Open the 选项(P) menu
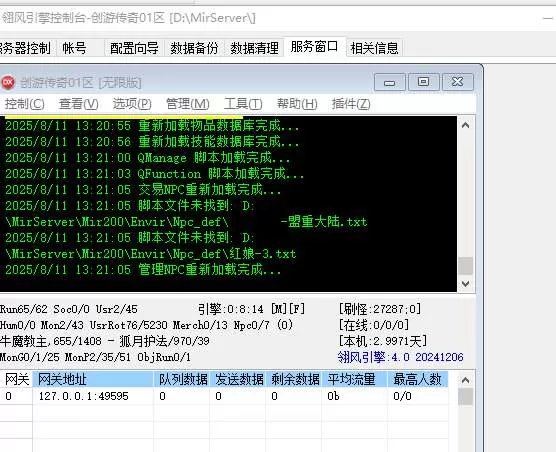556x452 pixels. 132,104
